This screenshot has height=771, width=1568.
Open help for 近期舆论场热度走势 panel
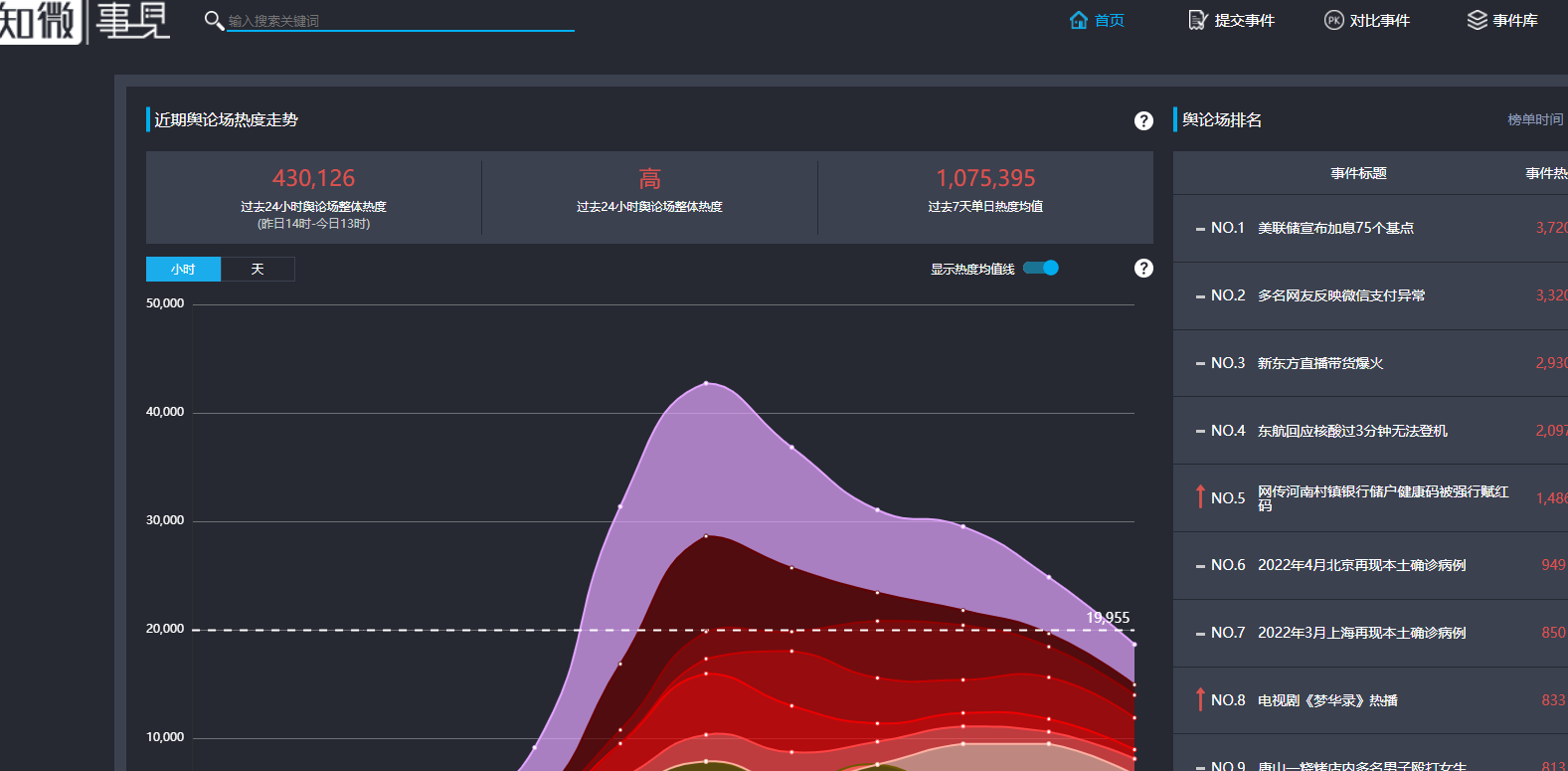1143,120
